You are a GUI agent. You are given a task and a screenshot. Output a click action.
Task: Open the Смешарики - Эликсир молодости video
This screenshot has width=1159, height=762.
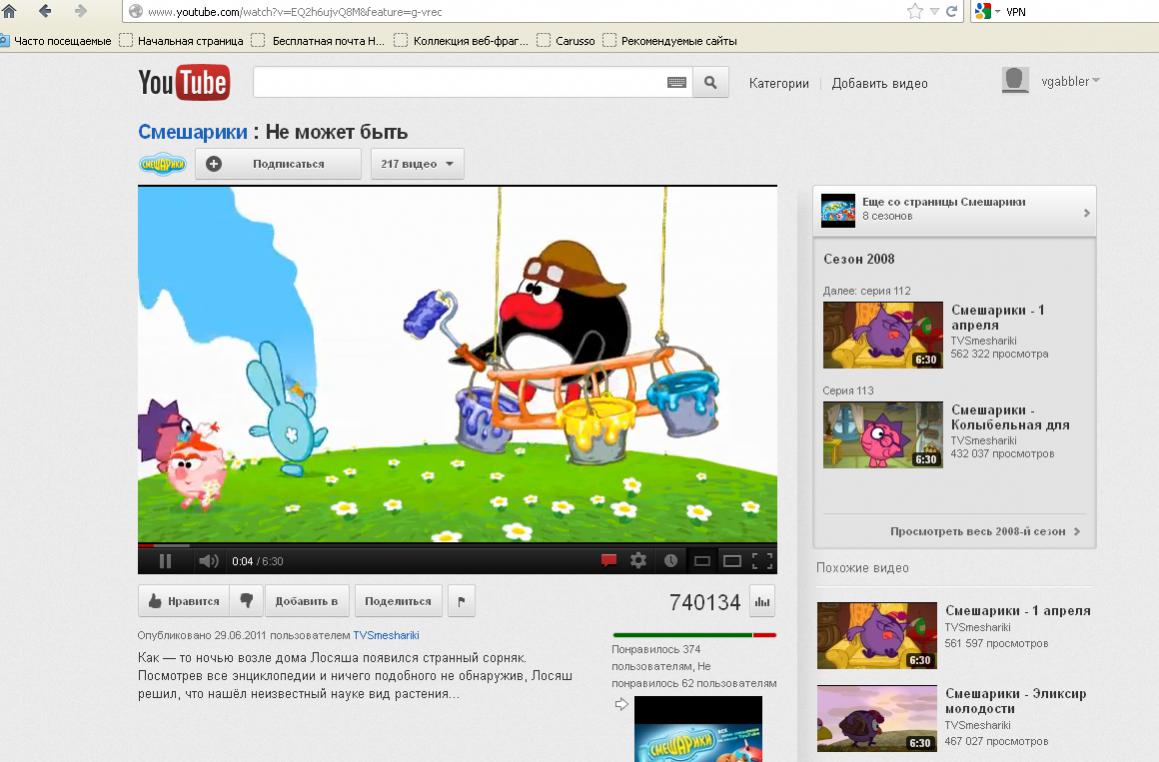(x=1016, y=701)
